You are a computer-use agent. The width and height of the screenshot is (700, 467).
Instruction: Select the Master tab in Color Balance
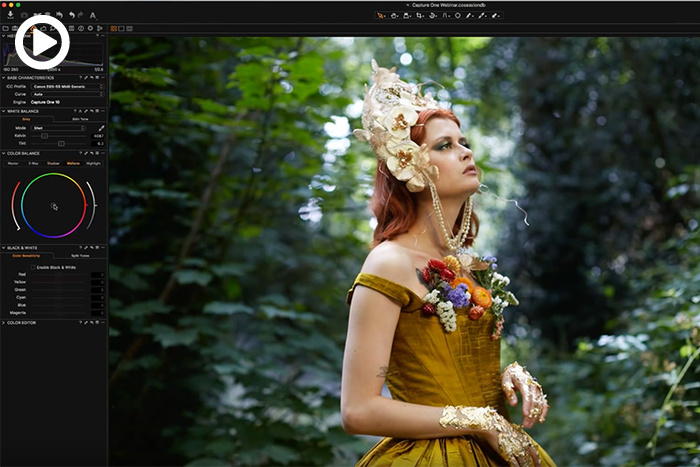(x=13, y=163)
